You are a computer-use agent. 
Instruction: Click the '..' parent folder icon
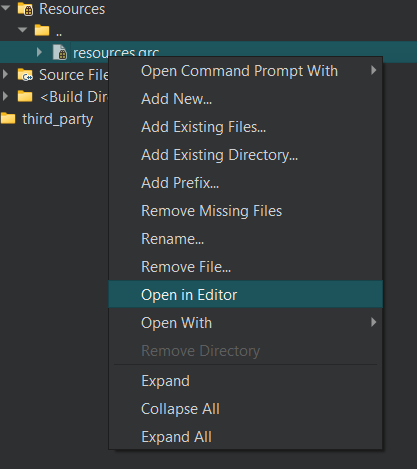pos(42,30)
